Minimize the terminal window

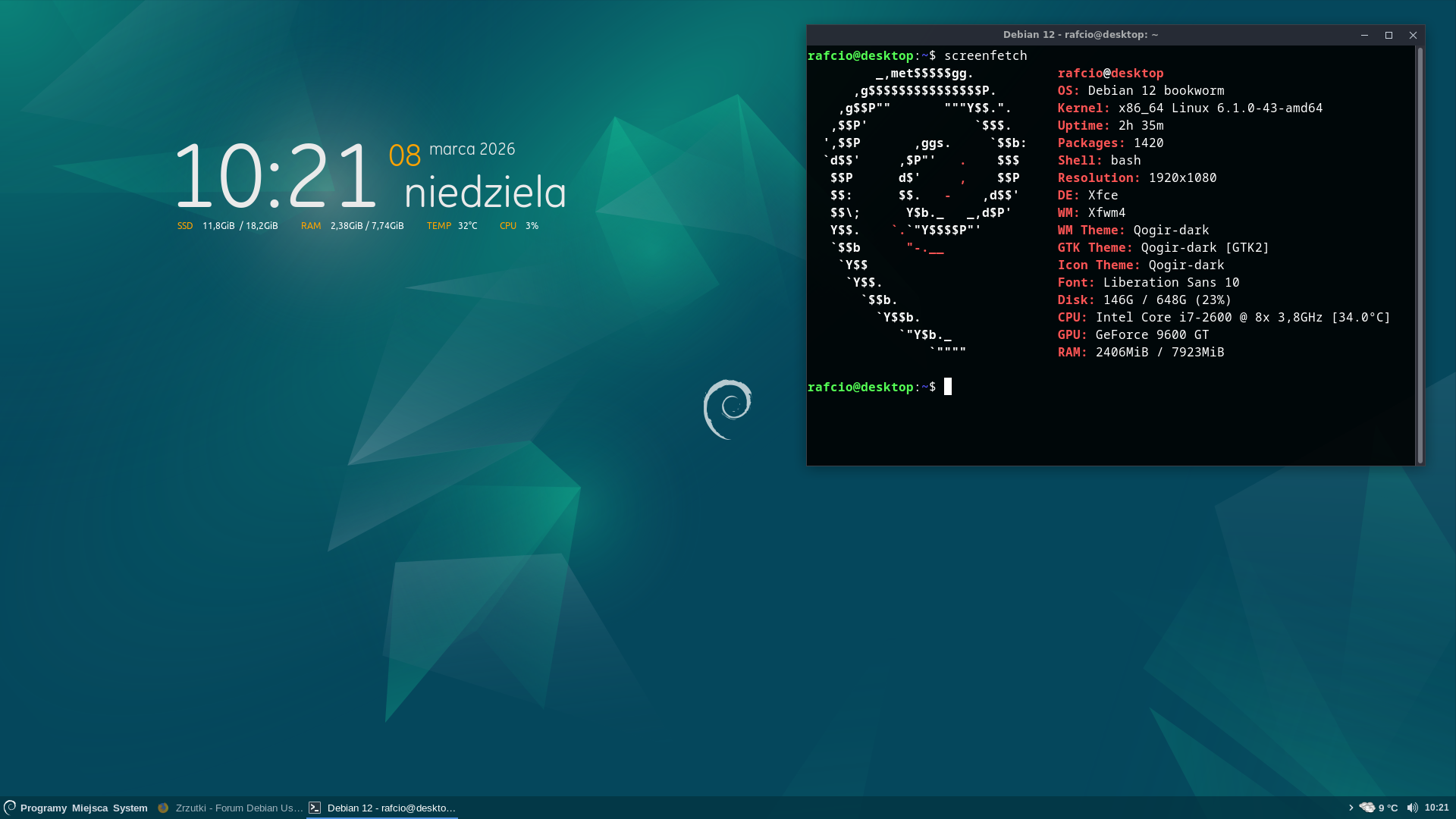pyautogui.click(x=1364, y=35)
